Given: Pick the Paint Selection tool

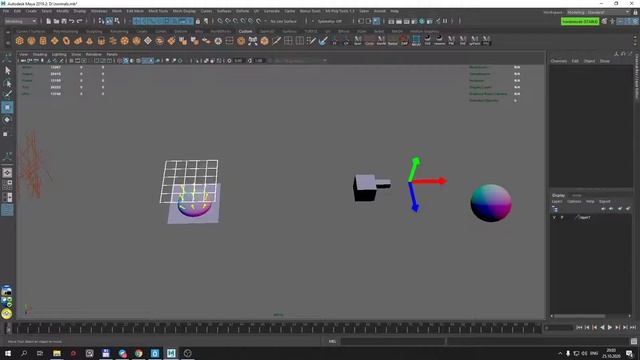Looking at the screenshot, I should (x=7, y=94).
